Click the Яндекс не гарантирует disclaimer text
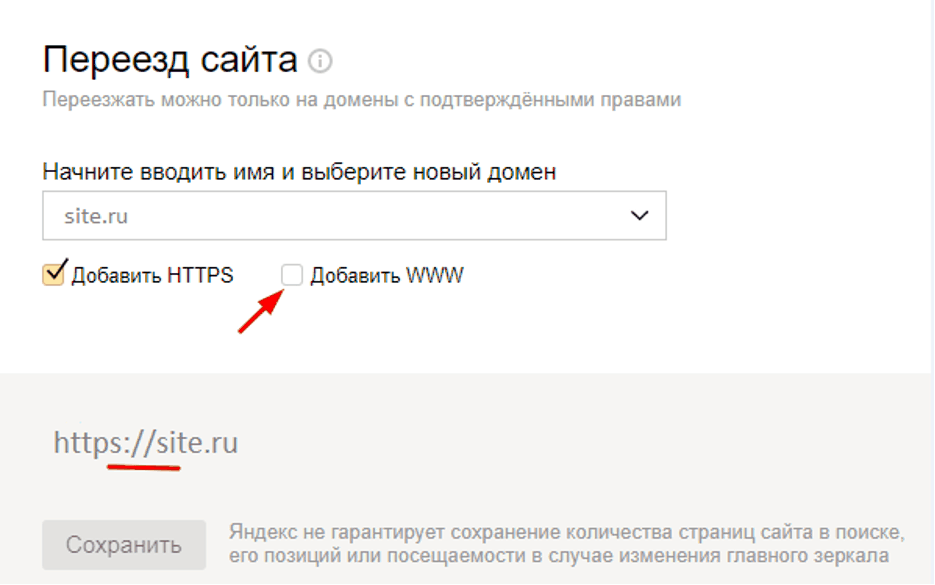 point(566,544)
